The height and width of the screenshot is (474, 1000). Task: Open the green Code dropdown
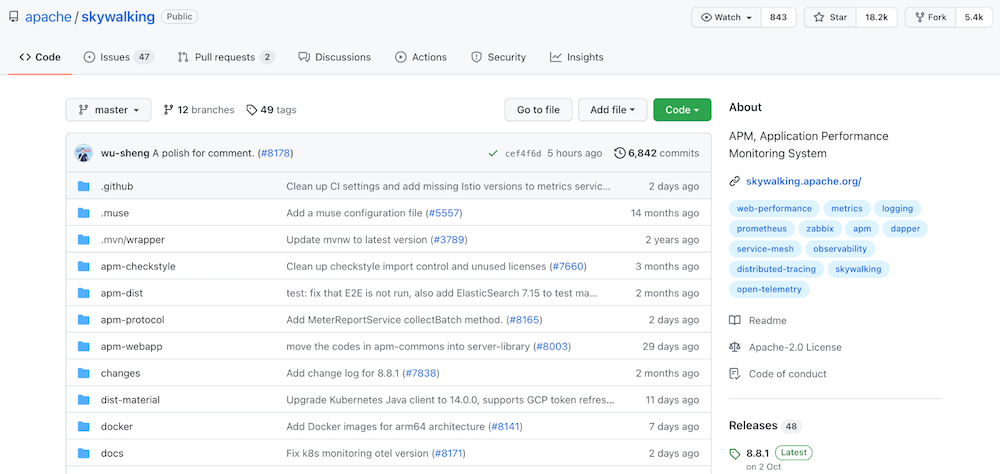tap(682, 110)
